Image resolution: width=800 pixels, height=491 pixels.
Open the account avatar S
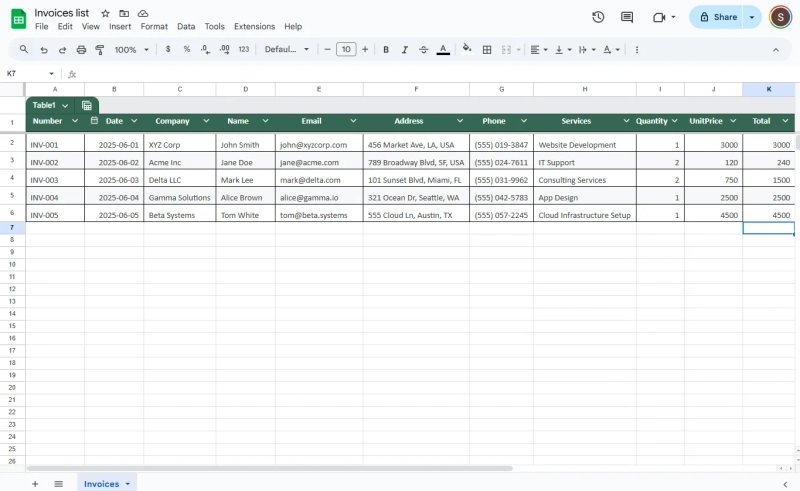tap(780, 17)
